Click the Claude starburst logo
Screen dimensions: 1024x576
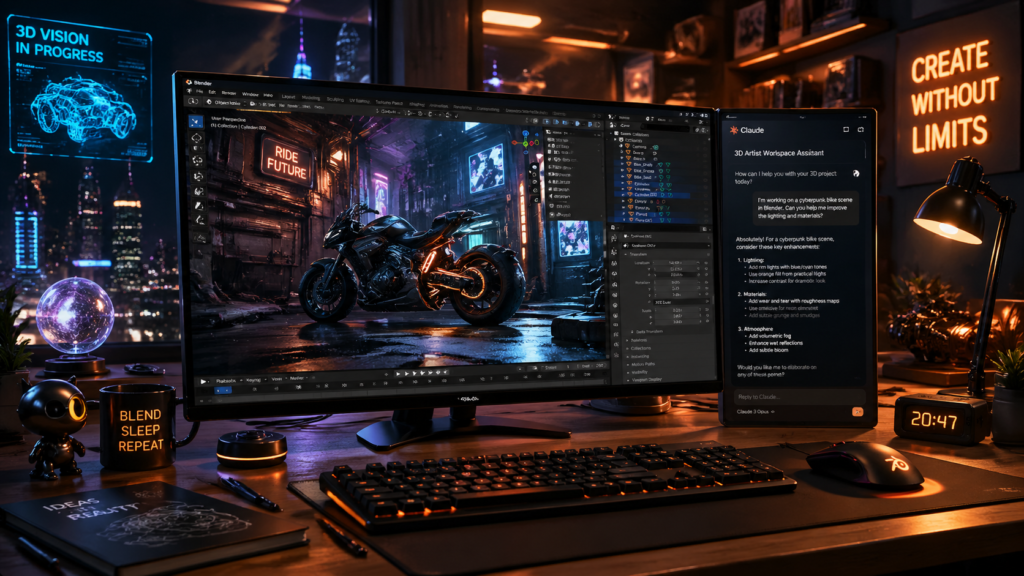[x=734, y=130]
